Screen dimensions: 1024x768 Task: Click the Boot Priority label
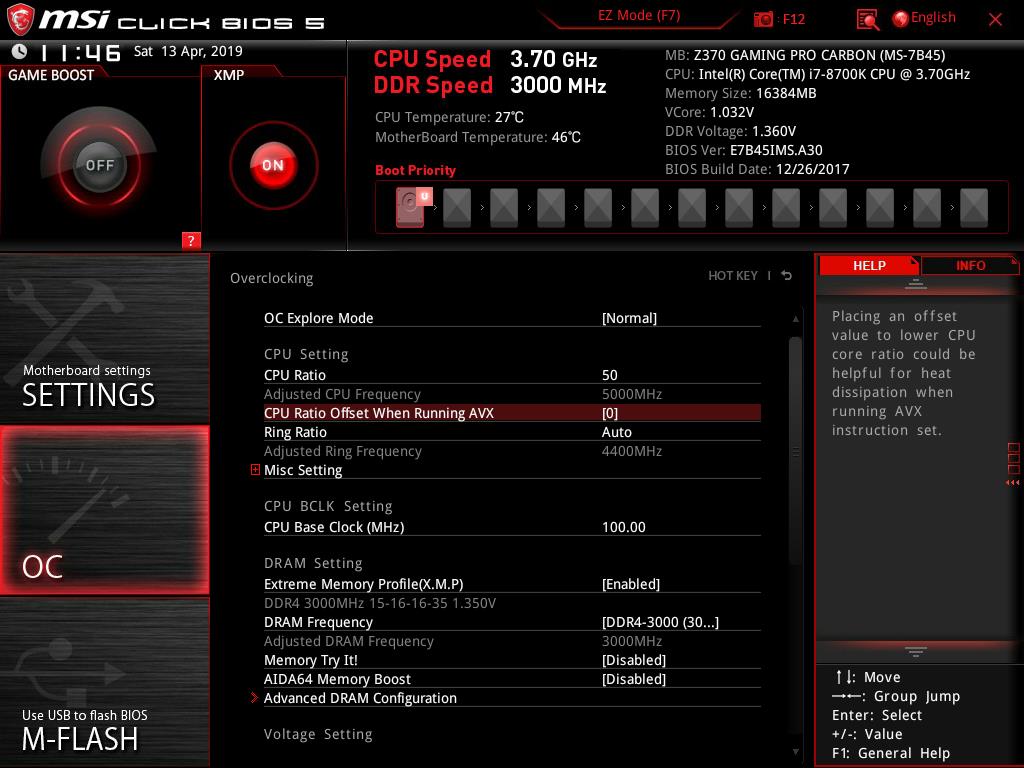coord(415,170)
